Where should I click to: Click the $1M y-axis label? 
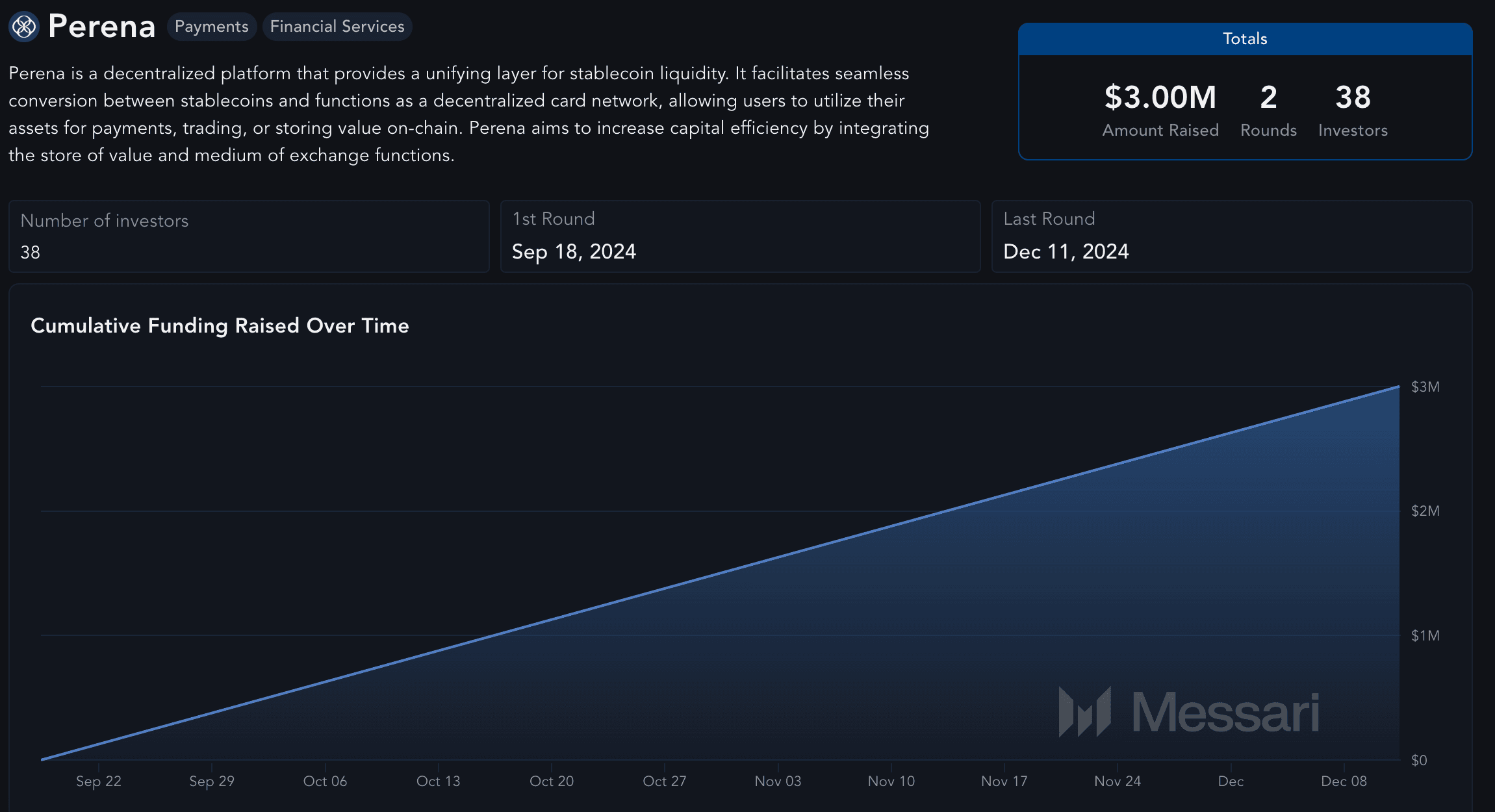pyautogui.click(x=1425, y=636)
